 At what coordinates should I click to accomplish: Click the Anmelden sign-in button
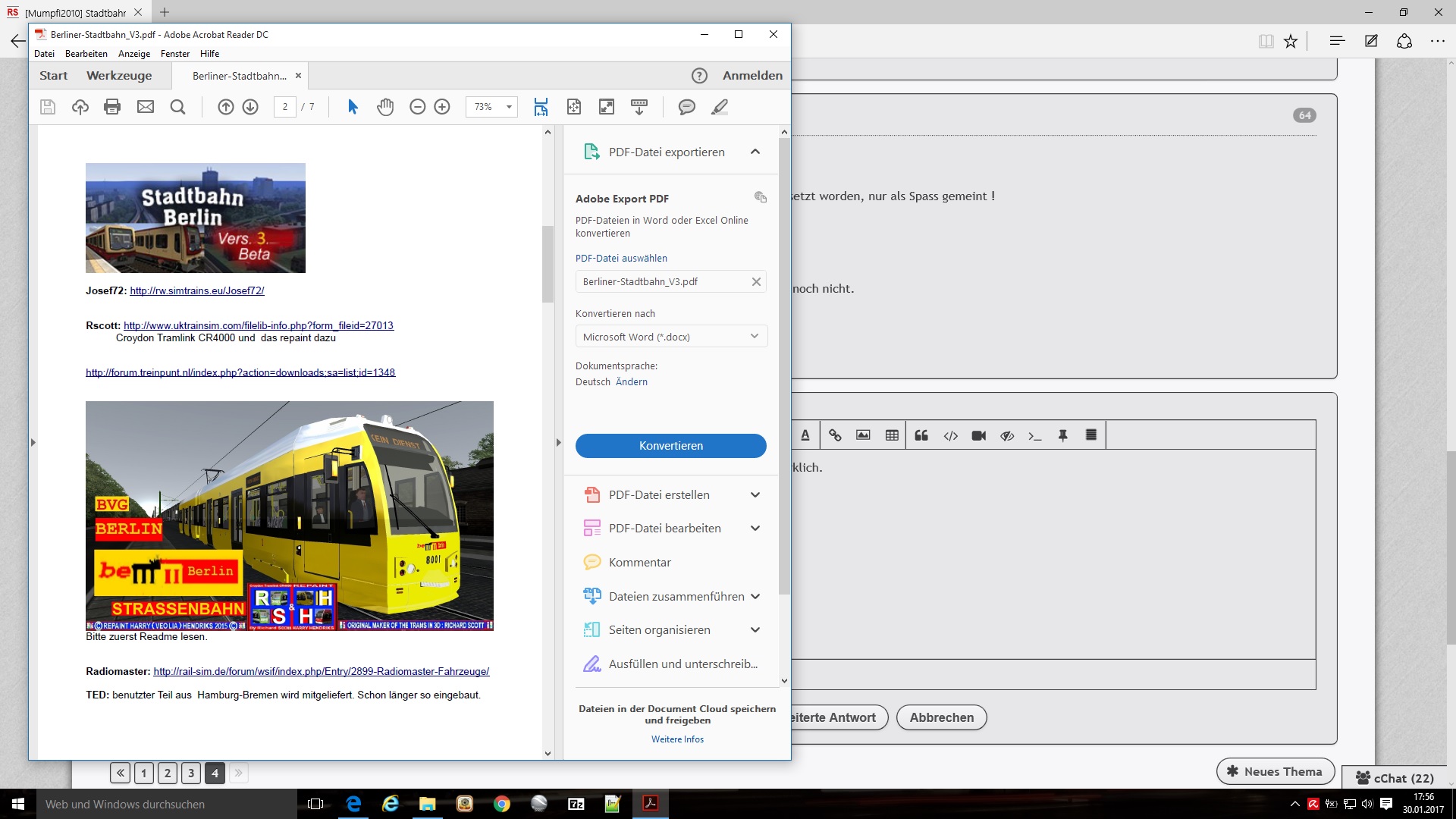click(x=752, y=76)
